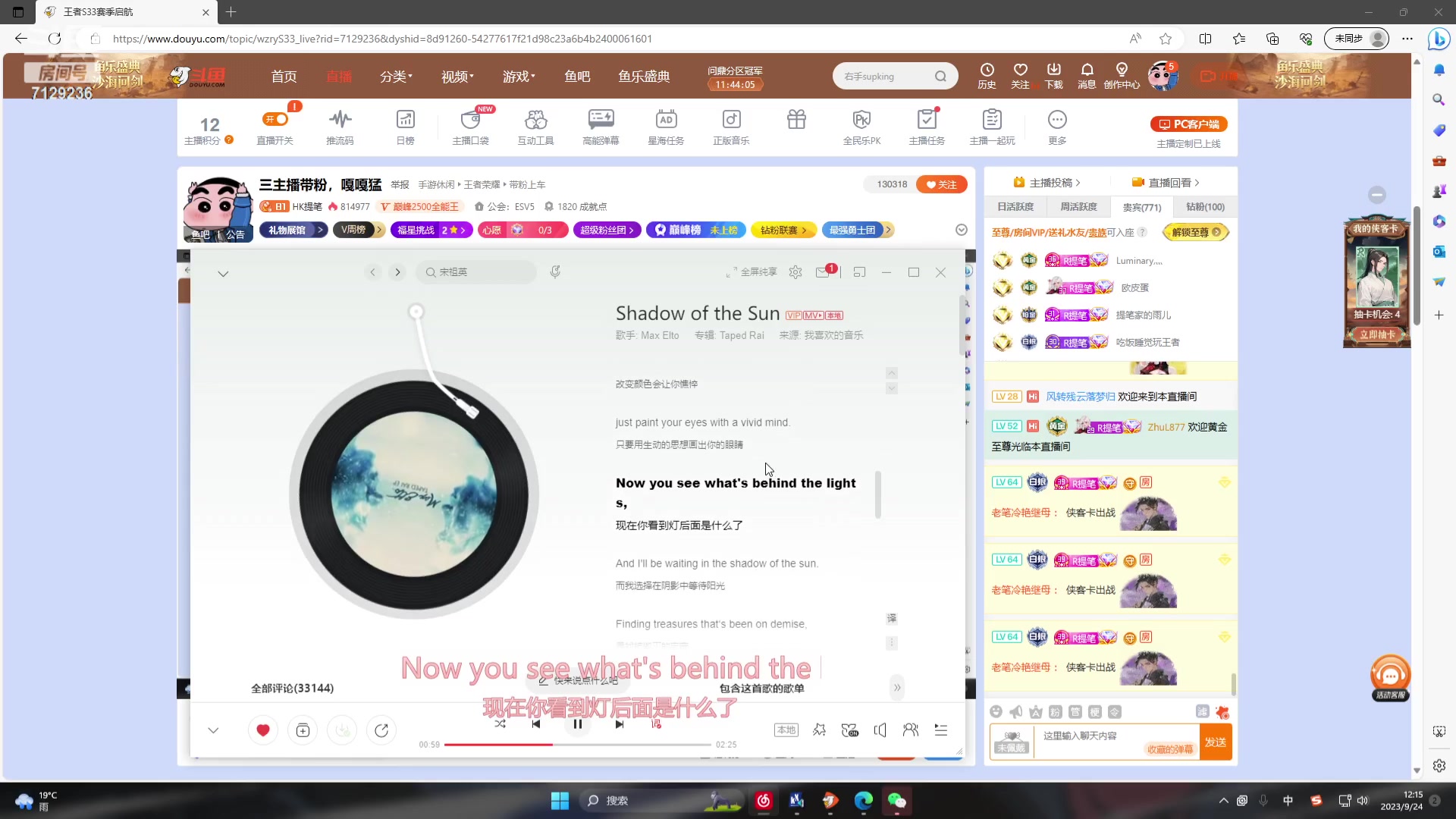Follow the streamer with 关注 button
Image resolution: width=1456 pixels, height=819 pixels.
[941, 184]
